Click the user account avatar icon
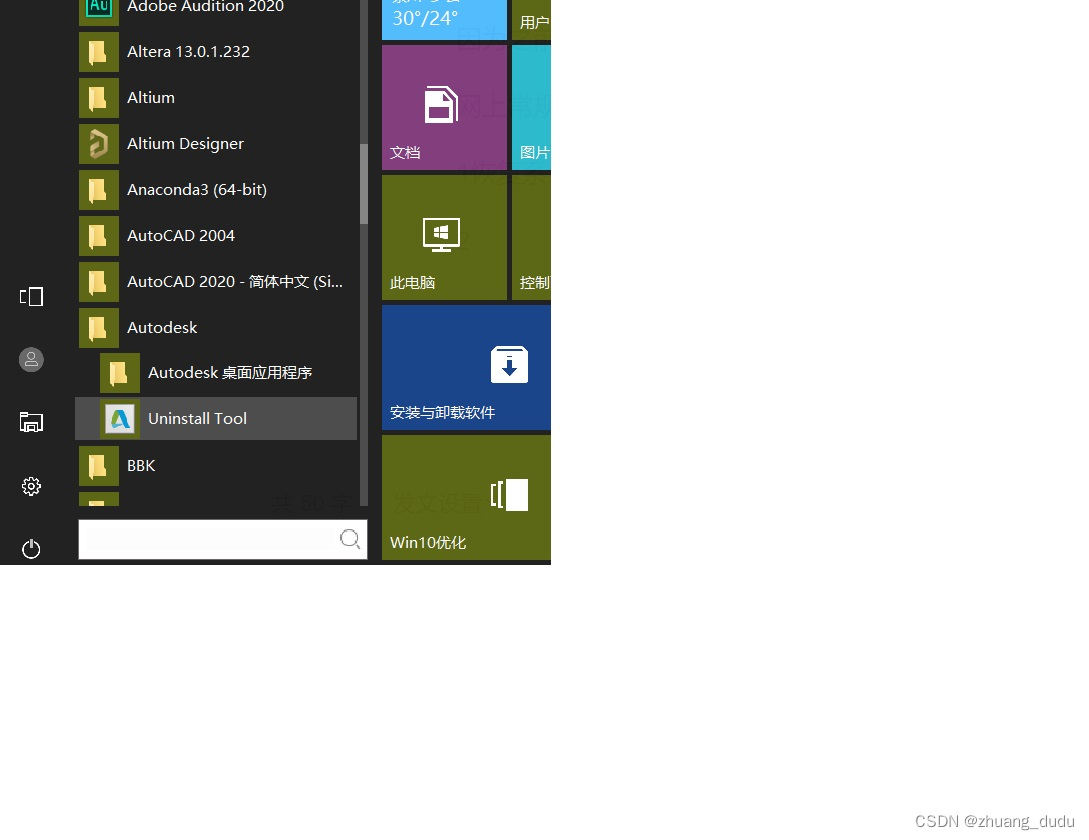 point(31,359)
